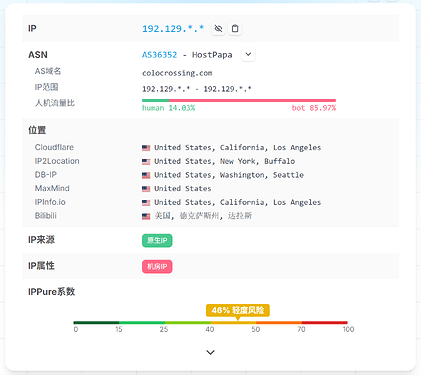This screenshot has width=421, height=375.
Task: Select the colocrossing.com AS domain text
Action: coord(177,73)
